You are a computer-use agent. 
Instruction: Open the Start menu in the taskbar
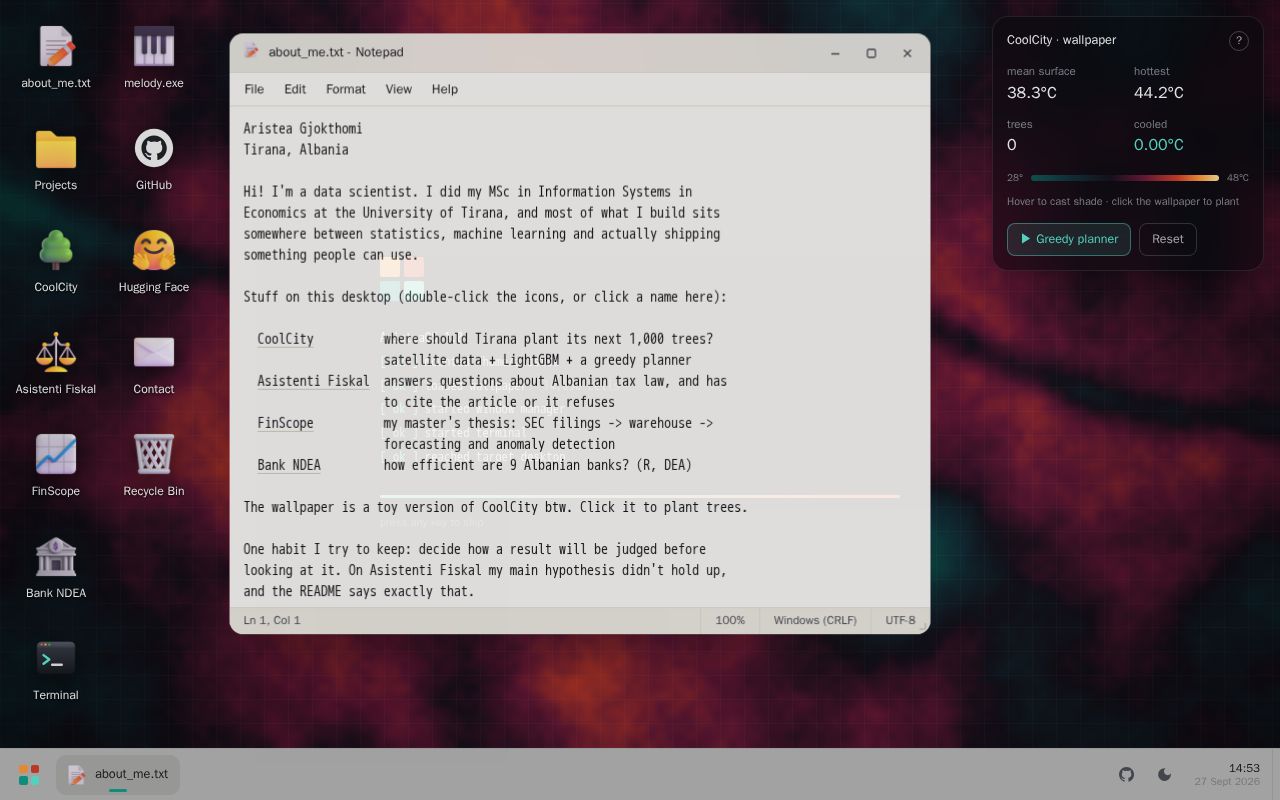point(29,775)
